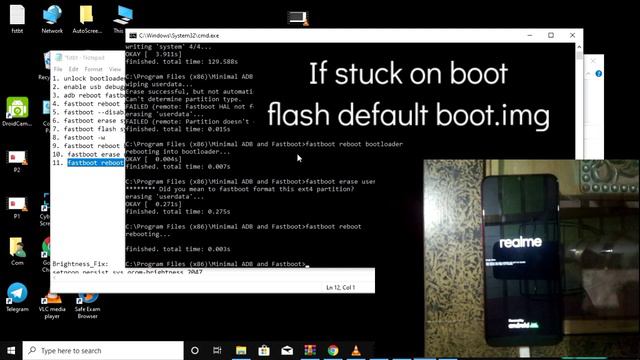Image resolution: width=640 pixels, height=360 pixels.
Task: Open the Mail app from the taskbar
Action: coord(287,351)
